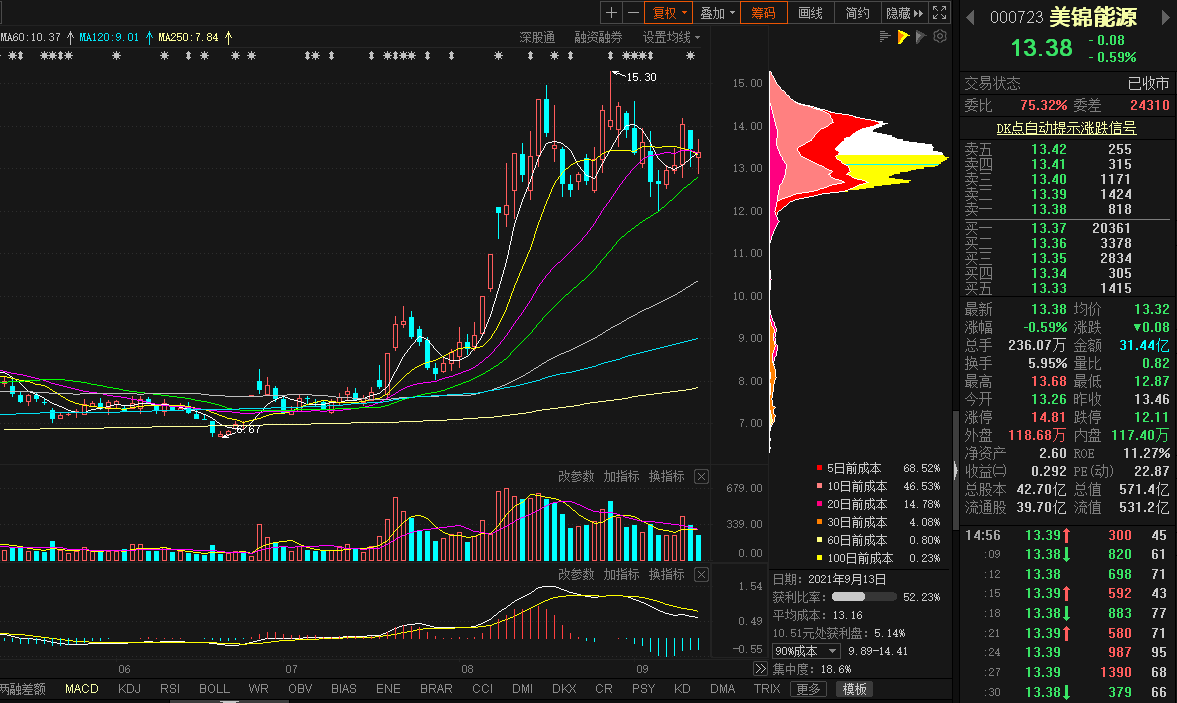Open chip distribution settings gear
Viewport: 1177px width, 703px height.
[x=940, y=36]
